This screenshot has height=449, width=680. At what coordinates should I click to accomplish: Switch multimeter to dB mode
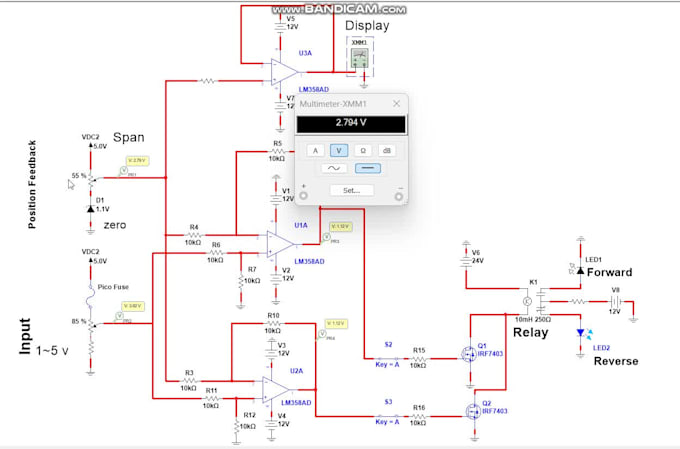tap(386, 151)
